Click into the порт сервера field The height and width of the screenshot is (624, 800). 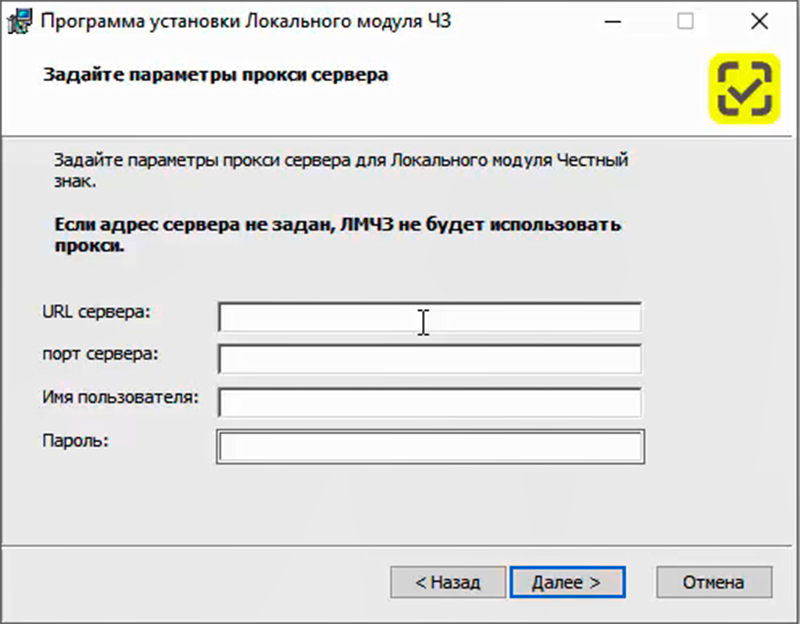429,360
